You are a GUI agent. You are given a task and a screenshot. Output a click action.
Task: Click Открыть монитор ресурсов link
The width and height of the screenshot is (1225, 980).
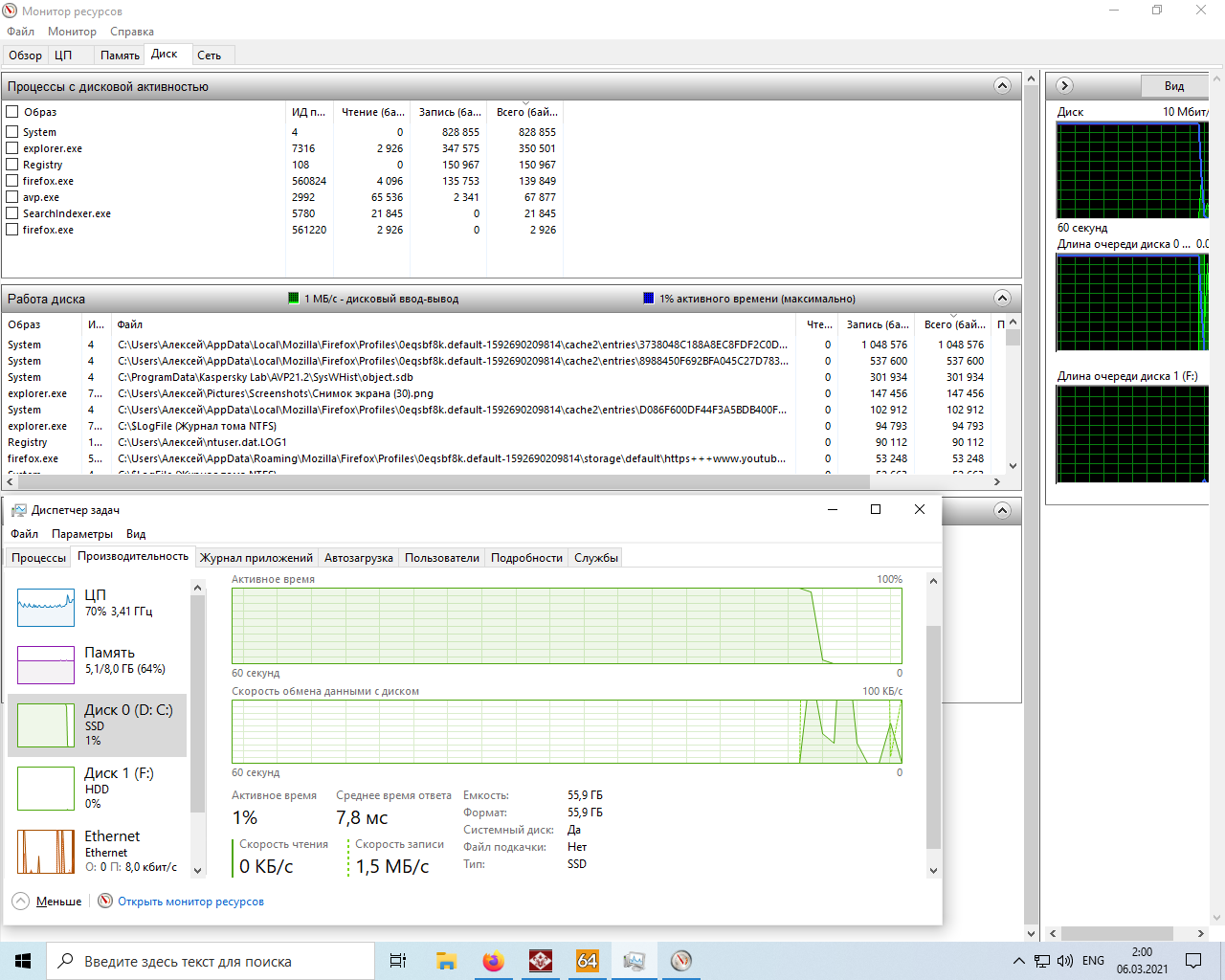(190, 902)
